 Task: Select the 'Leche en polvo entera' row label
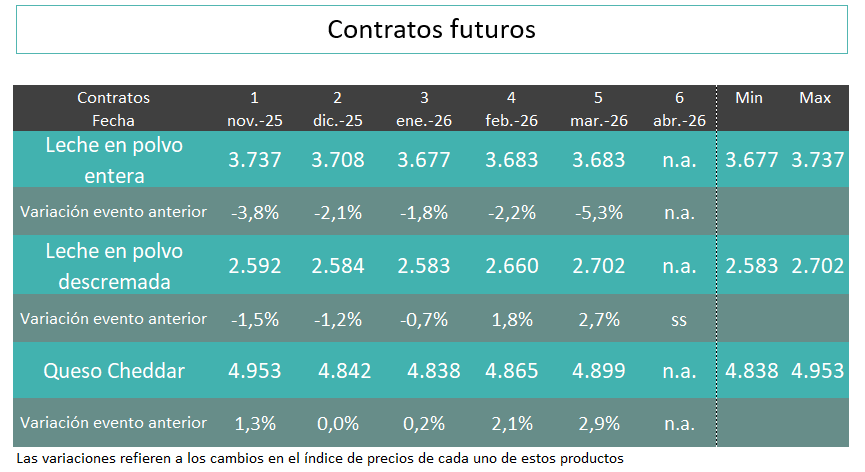[113, 160]
